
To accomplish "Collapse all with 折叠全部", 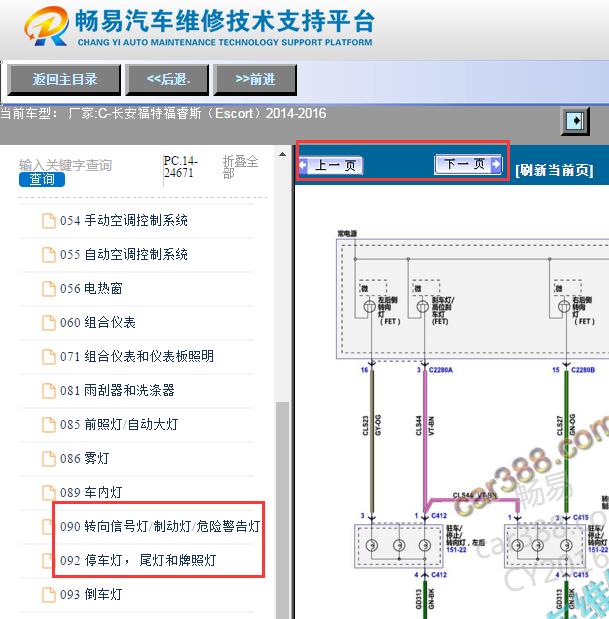I will click(x=240, y=167).
